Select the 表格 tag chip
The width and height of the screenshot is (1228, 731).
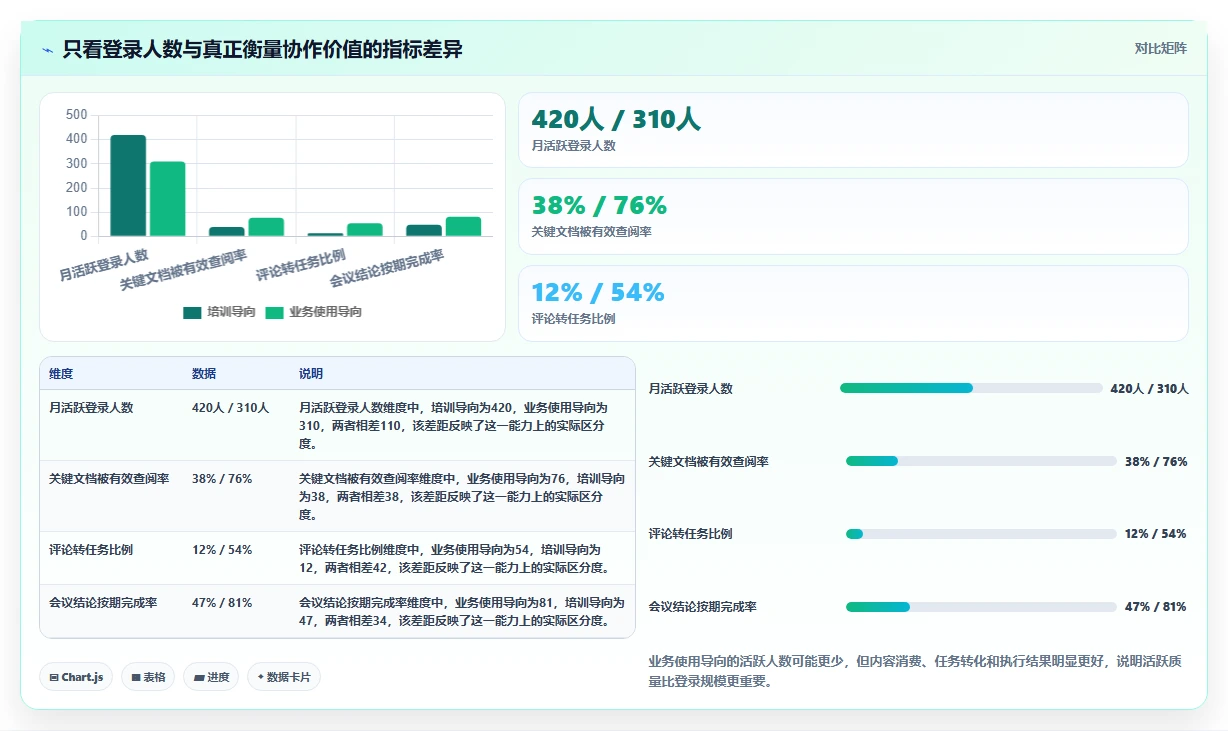pos(148,677)
